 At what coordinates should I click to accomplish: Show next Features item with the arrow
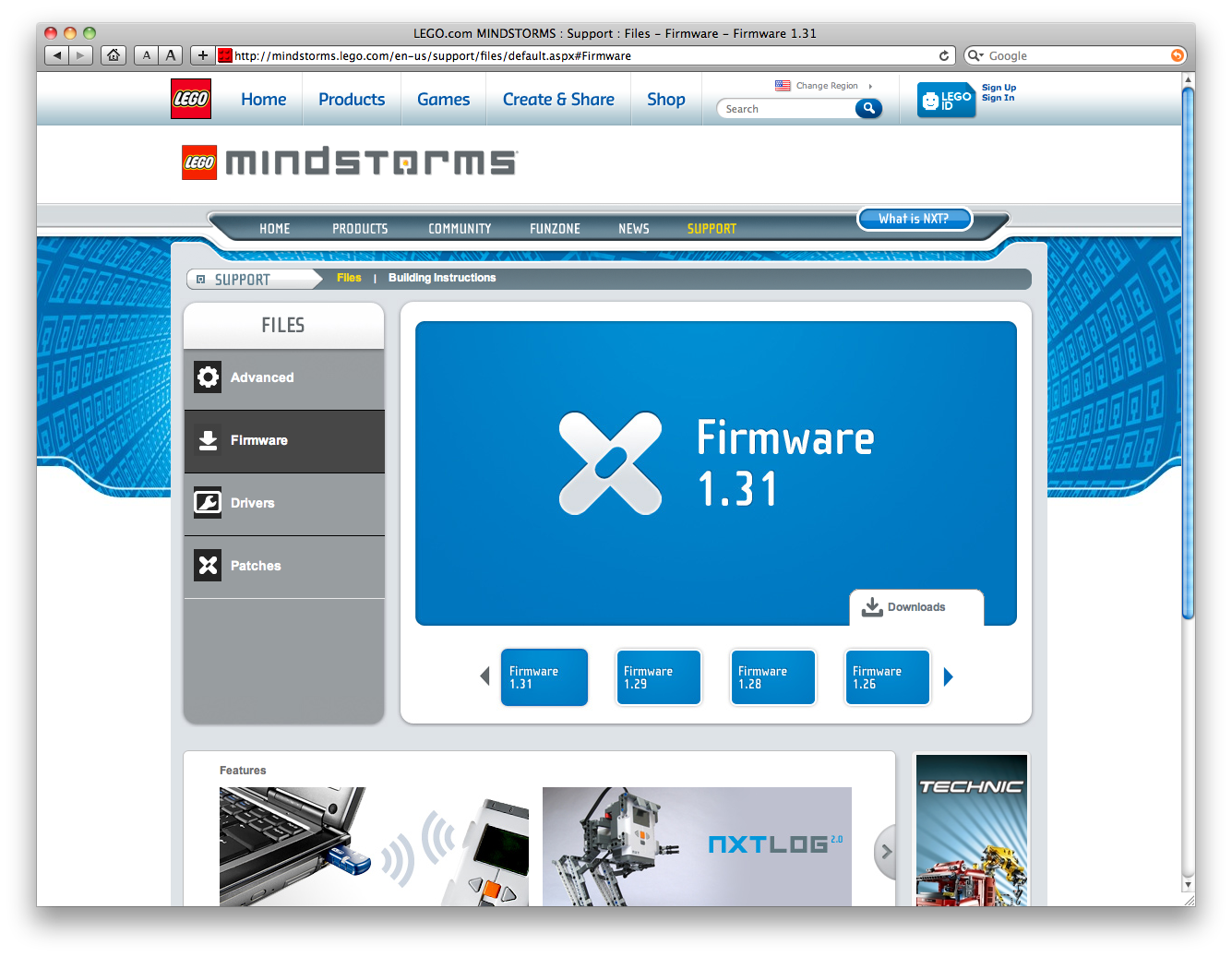tap(885, 851)
